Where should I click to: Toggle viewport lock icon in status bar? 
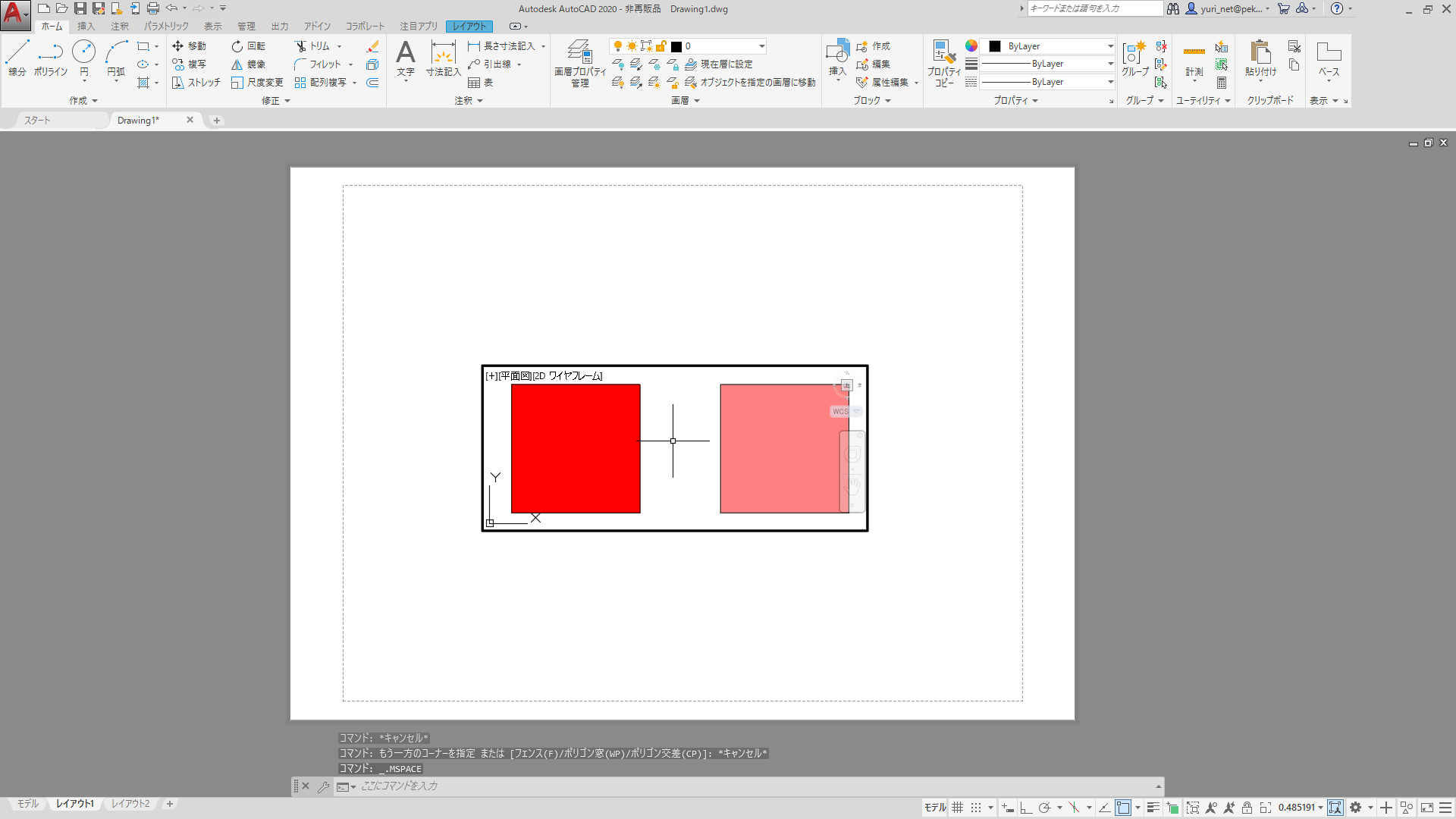(1247, 808)
